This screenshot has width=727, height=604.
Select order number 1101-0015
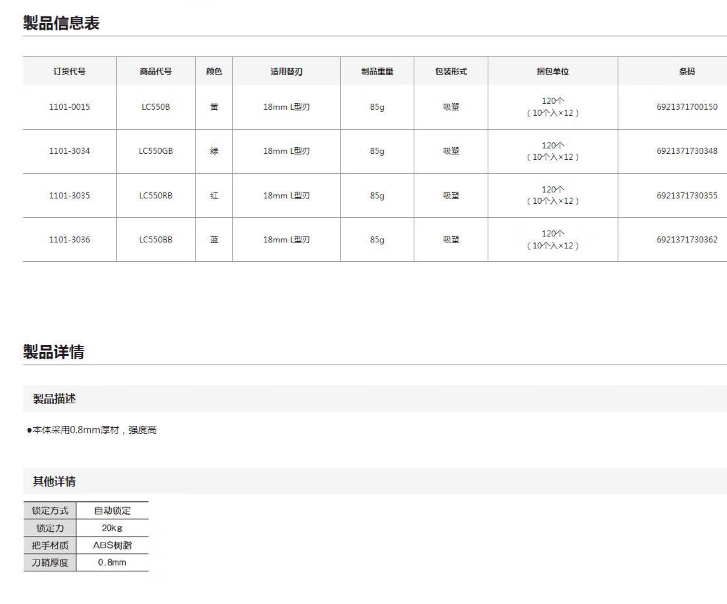69,107
